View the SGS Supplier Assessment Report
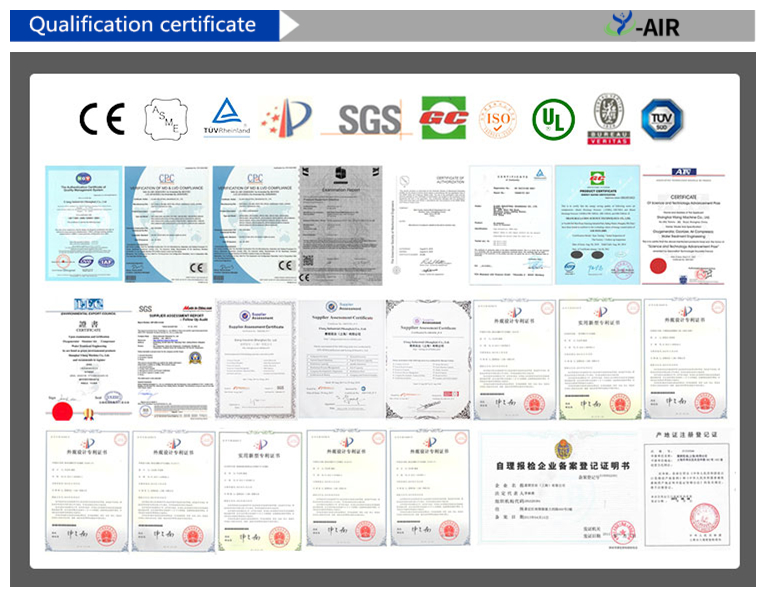The height and width of the screenshot is (597, 766). tap(173, 361)
